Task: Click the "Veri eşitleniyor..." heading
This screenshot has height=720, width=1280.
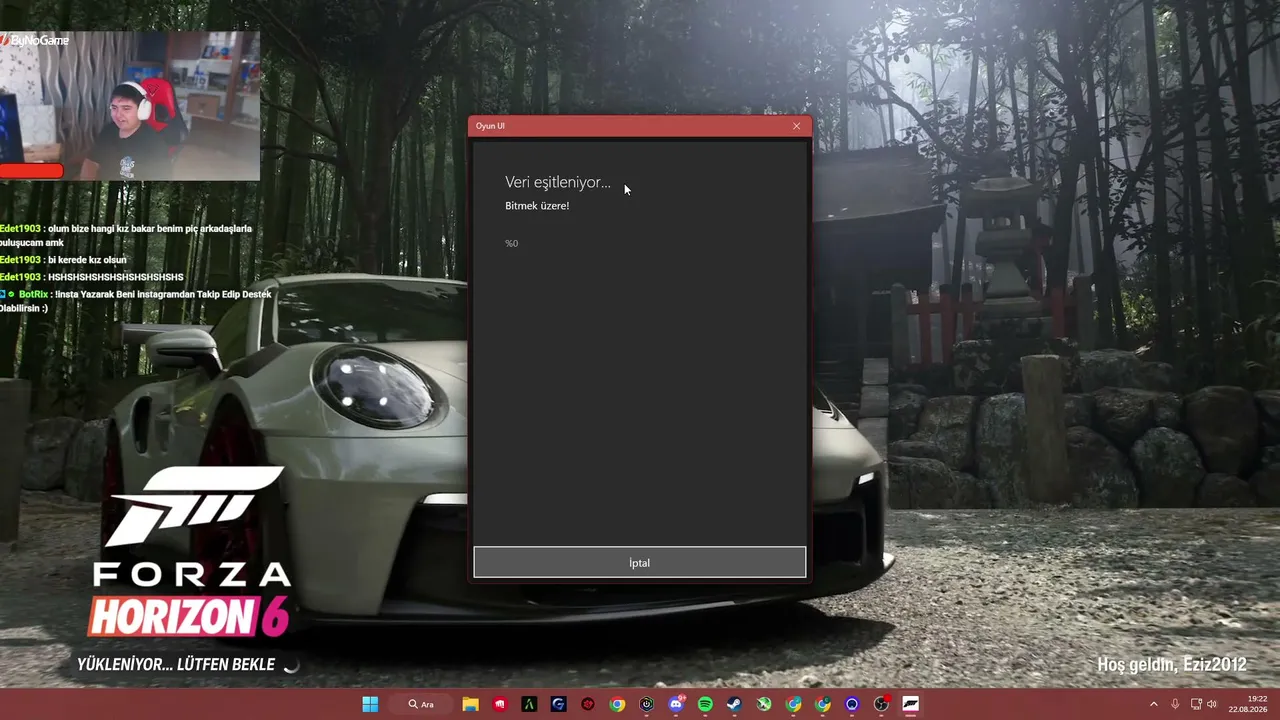Action: [558, 182]
